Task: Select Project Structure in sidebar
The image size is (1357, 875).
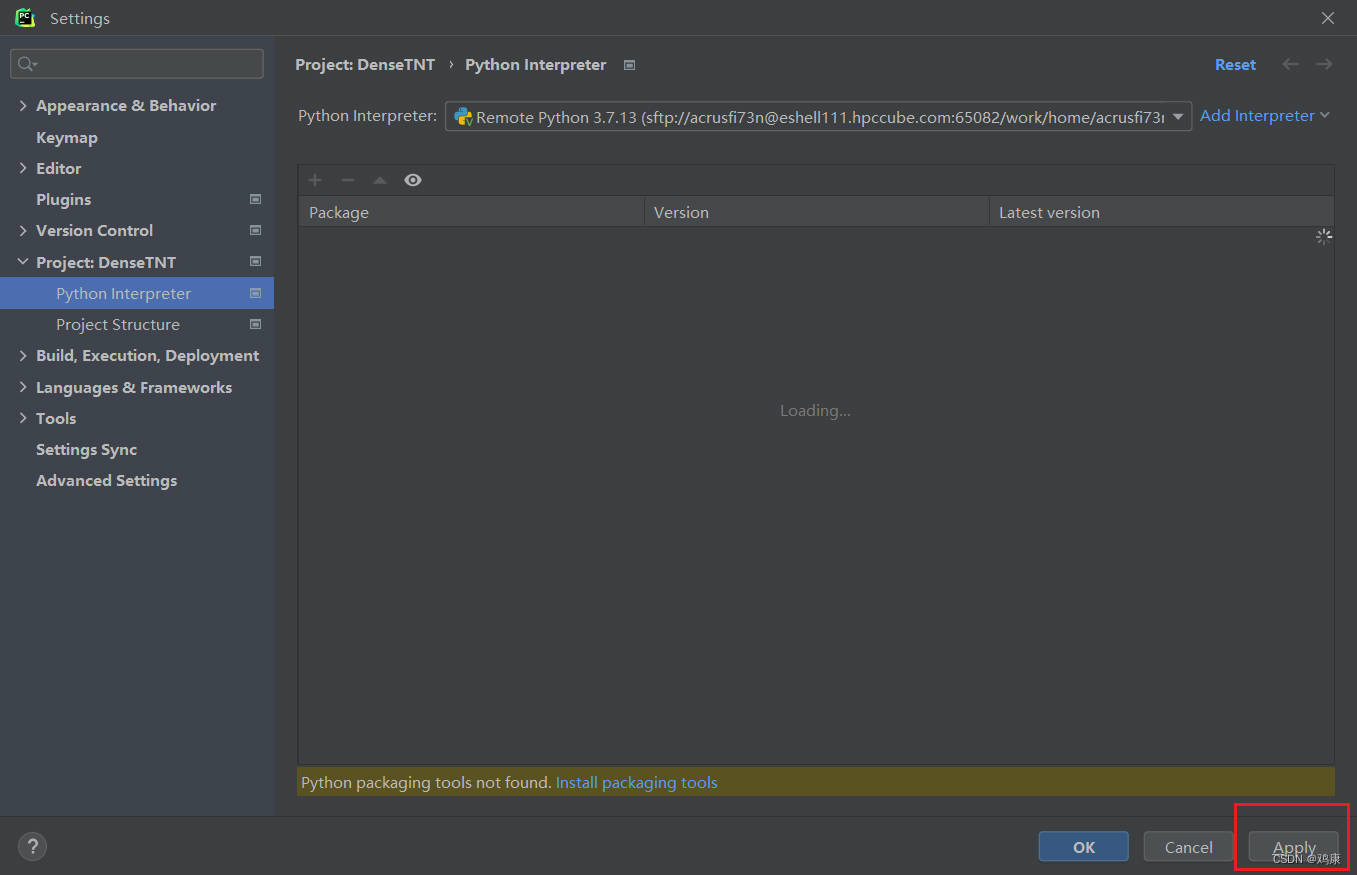Action: 118,324
